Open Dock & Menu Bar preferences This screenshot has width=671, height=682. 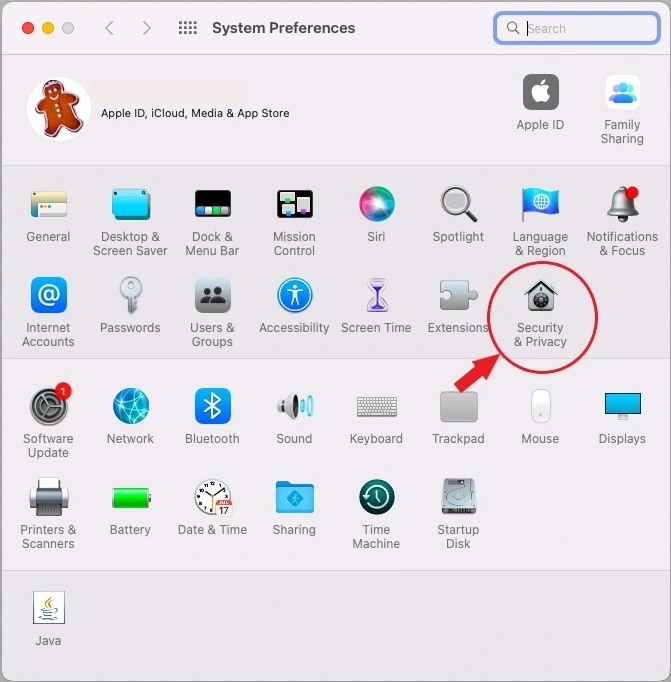tap(212, 204)
